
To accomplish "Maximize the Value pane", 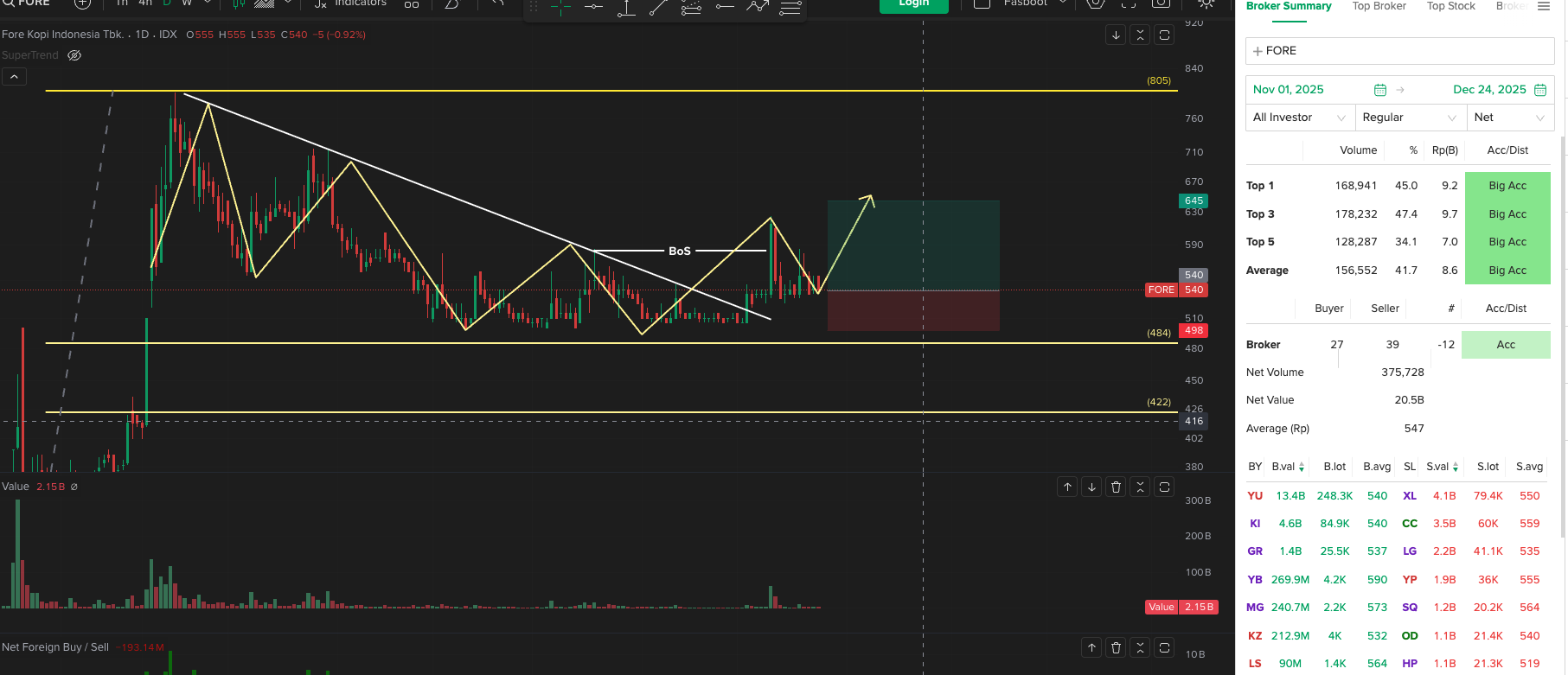I will click(x=1164, y=487).
